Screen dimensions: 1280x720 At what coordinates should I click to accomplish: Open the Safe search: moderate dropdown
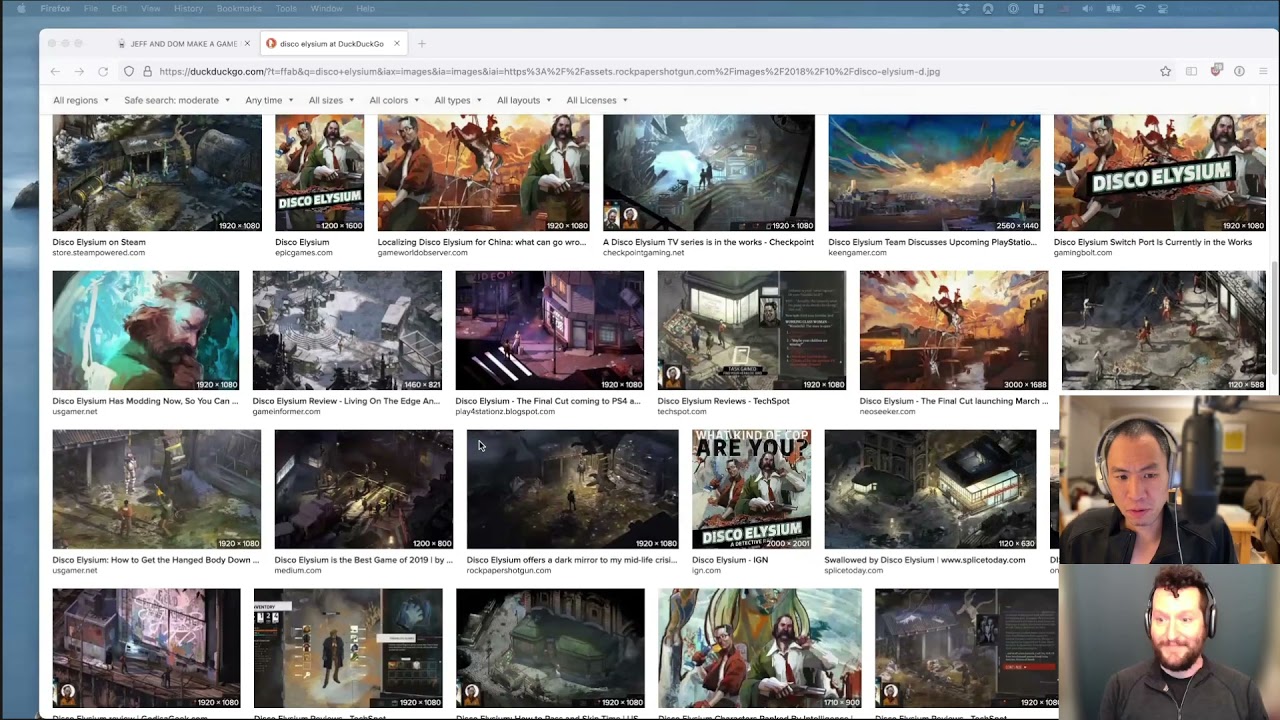click(177, 100)
